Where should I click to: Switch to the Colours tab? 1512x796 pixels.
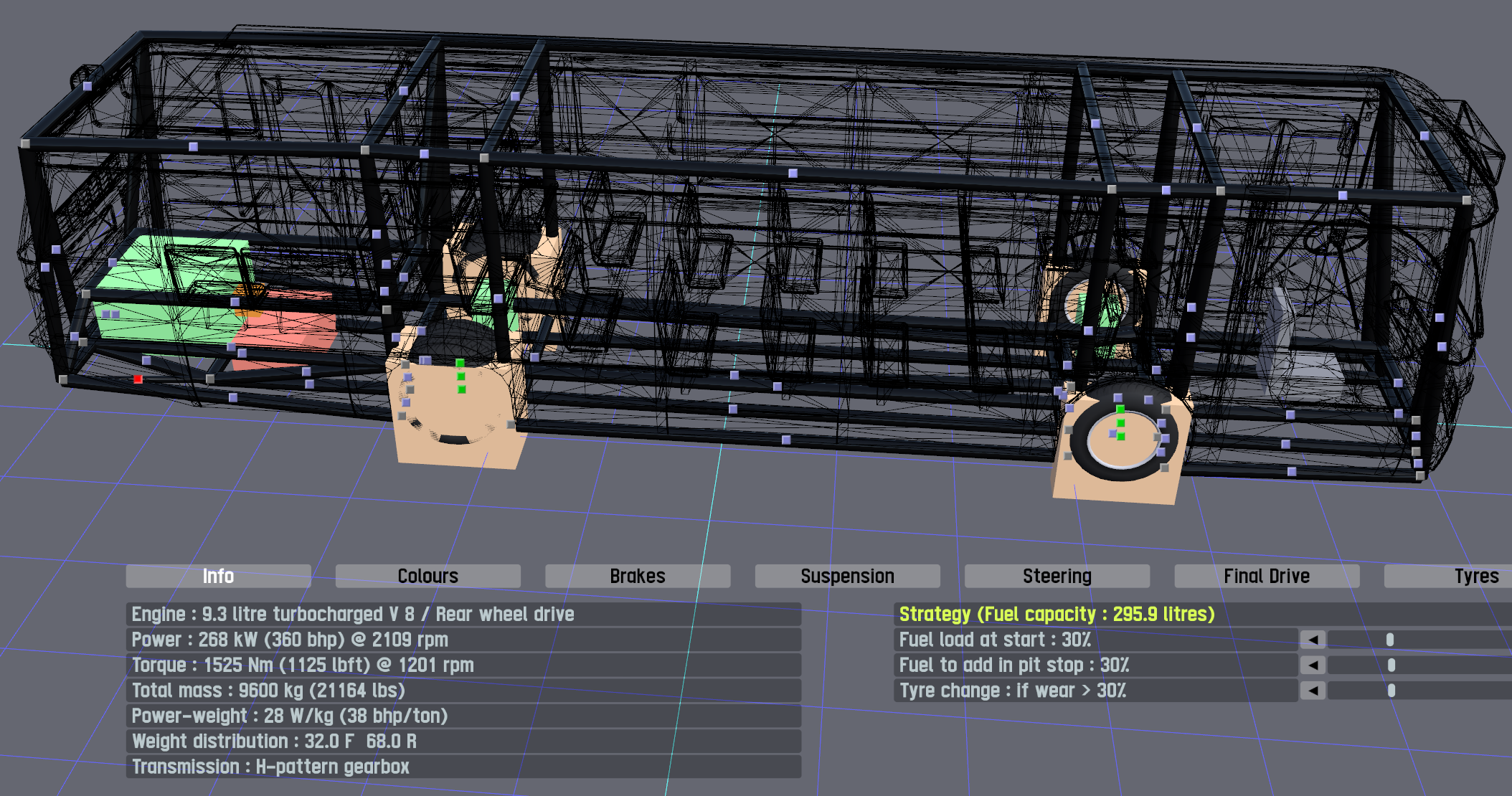[x=427, y=577]
